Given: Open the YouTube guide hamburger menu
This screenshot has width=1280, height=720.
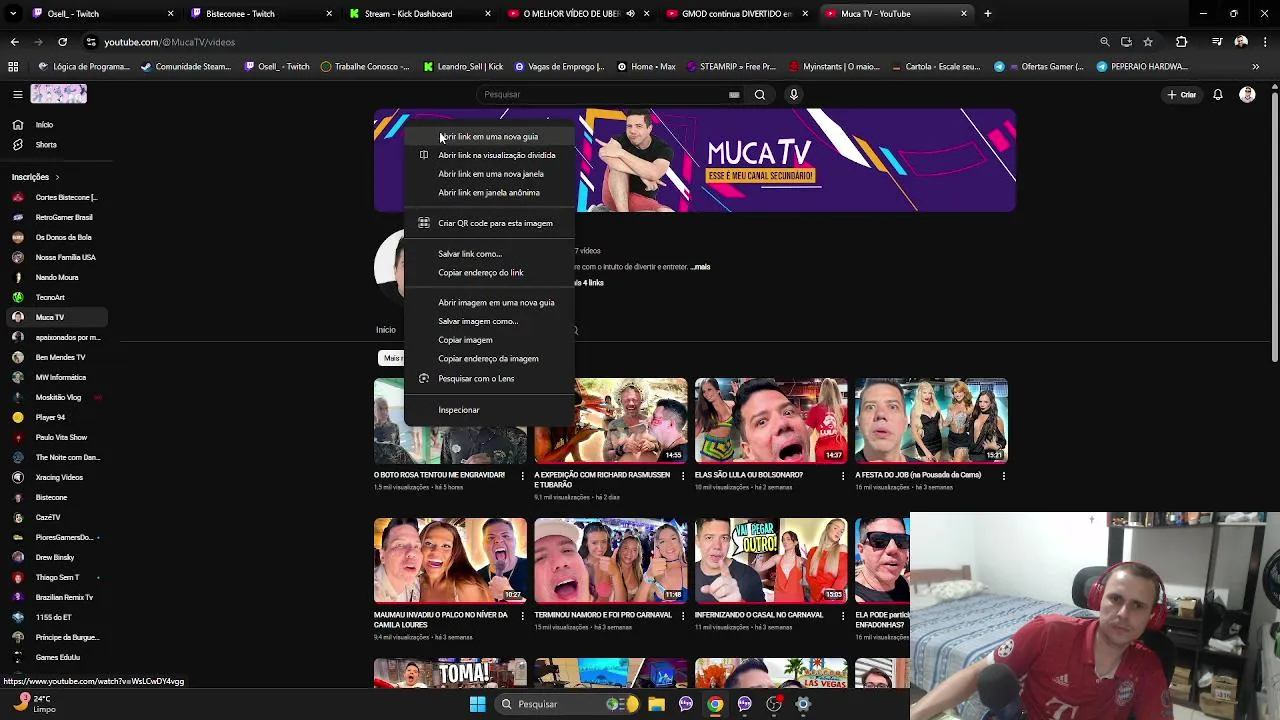Looking at the screenshot, I should [x=17, y=94].
